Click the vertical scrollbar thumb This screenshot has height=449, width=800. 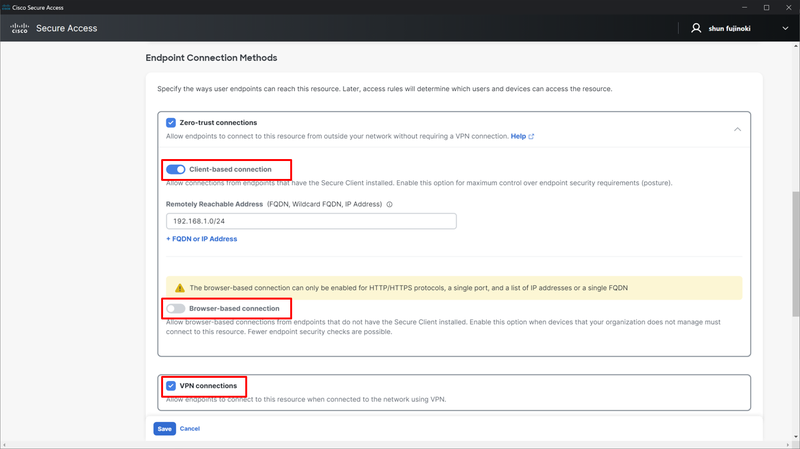796,254
